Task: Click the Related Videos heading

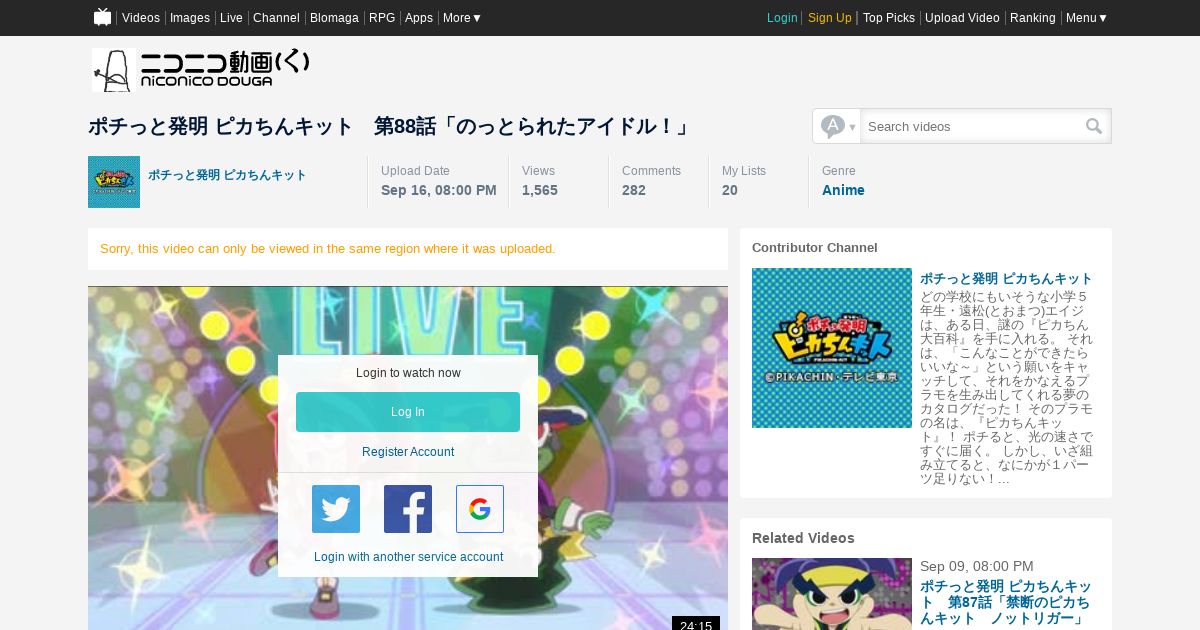Action: [x=803, y=538]
